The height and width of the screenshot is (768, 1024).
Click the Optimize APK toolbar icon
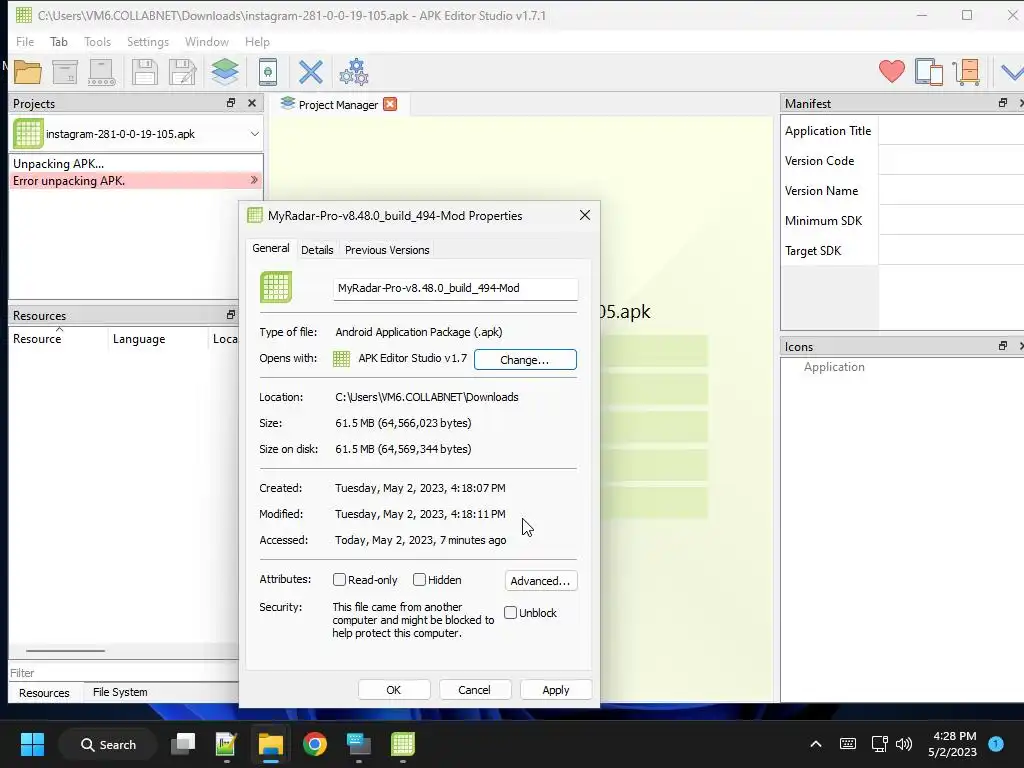click(x=65, y=72)
